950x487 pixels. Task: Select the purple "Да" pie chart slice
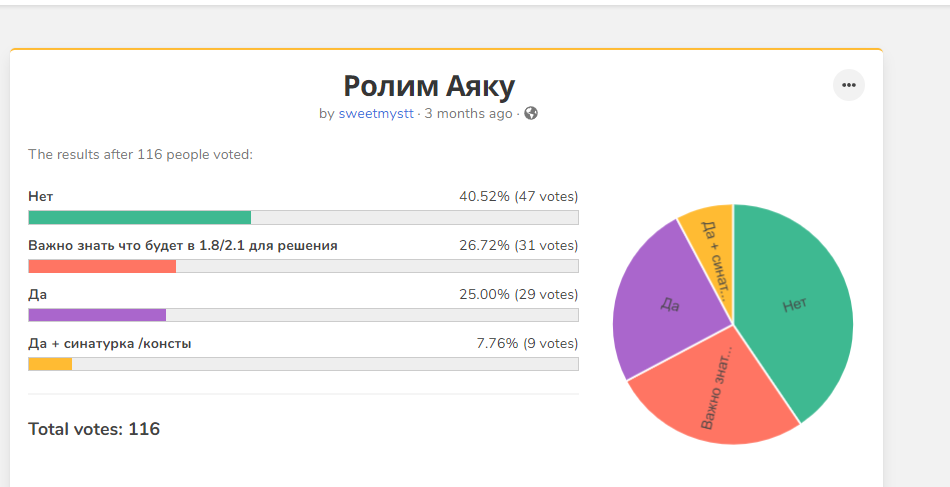(x=668, y=305)
